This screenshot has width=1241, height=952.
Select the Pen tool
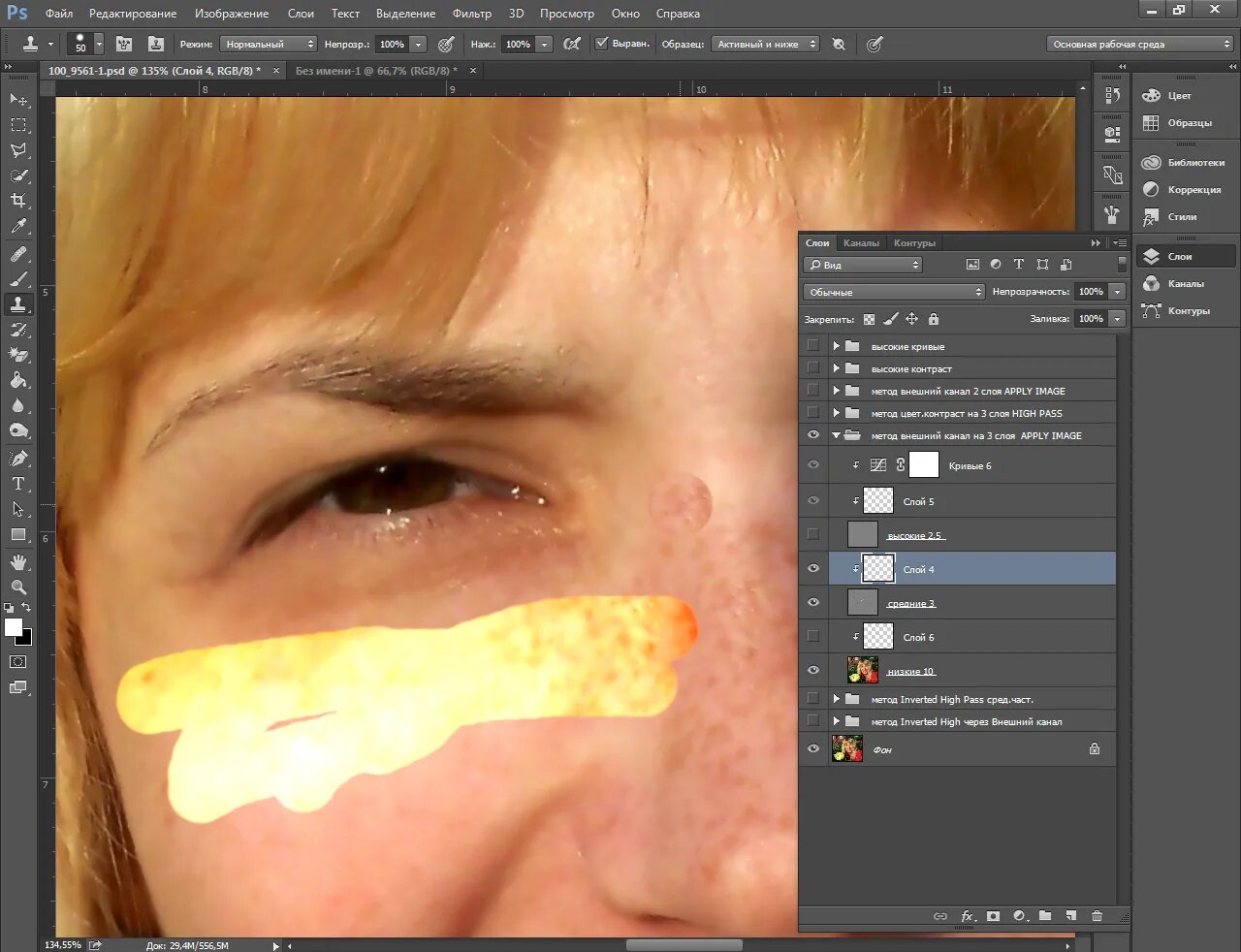[x=18, y=458]
